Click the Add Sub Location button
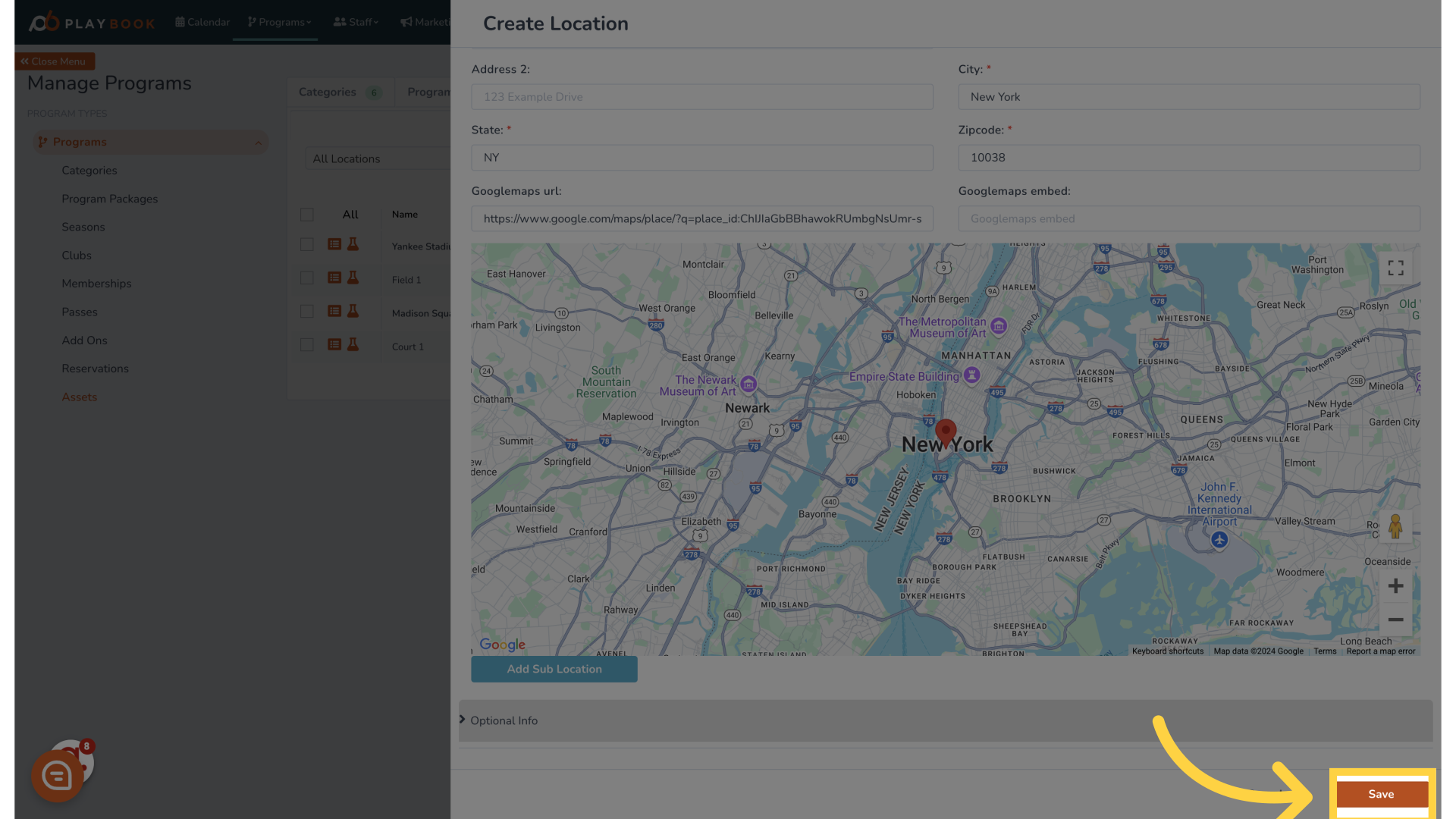The image size is (1456, 819). point(554,669)
